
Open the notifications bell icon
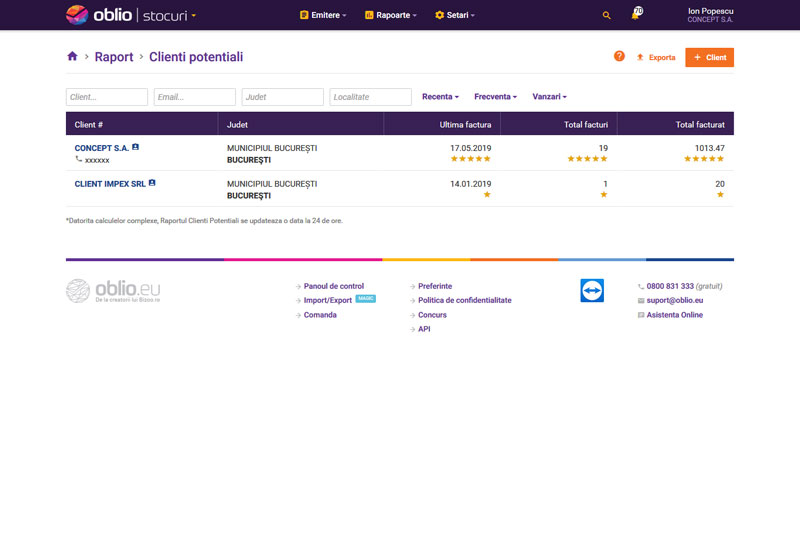click(x=636, y=14)
